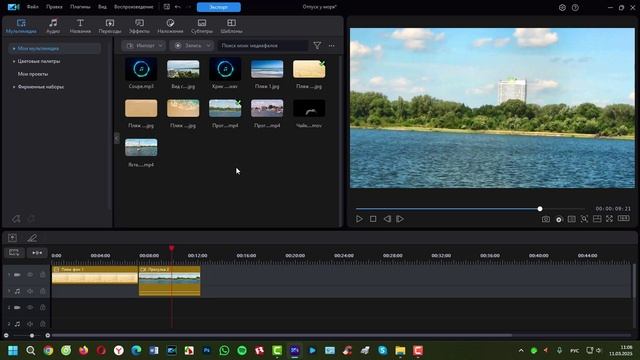
Task: Collapse the library sidebar with the arrow handle
Action: click(117, 138)
